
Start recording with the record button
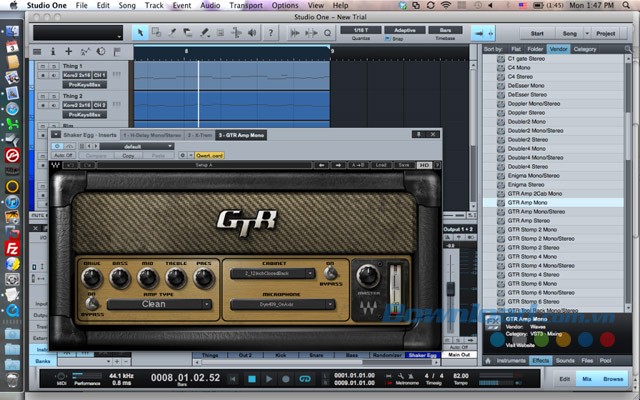point(286,379)
